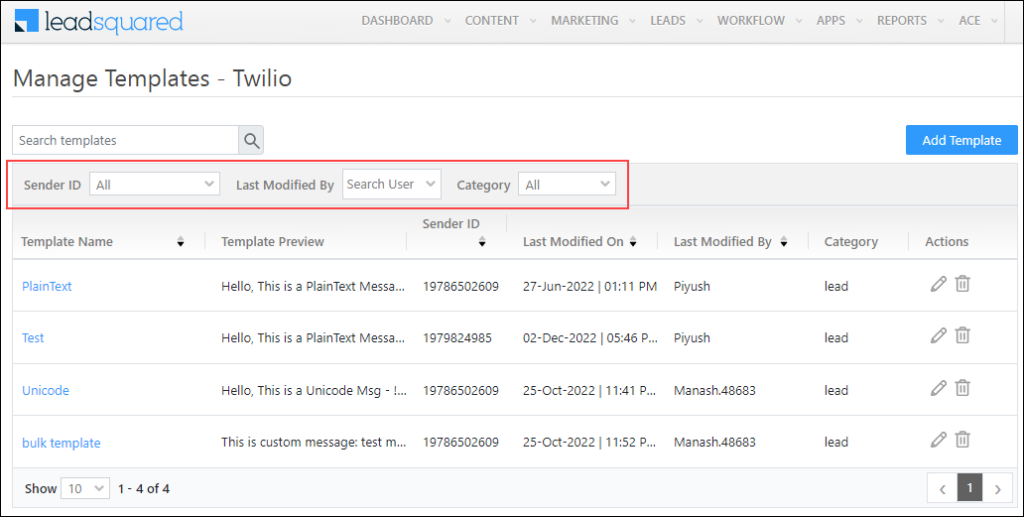This screenshot has width=1024, height=517.
Task: Delete the Unicode template via trash icon
Action: [962, 388]
